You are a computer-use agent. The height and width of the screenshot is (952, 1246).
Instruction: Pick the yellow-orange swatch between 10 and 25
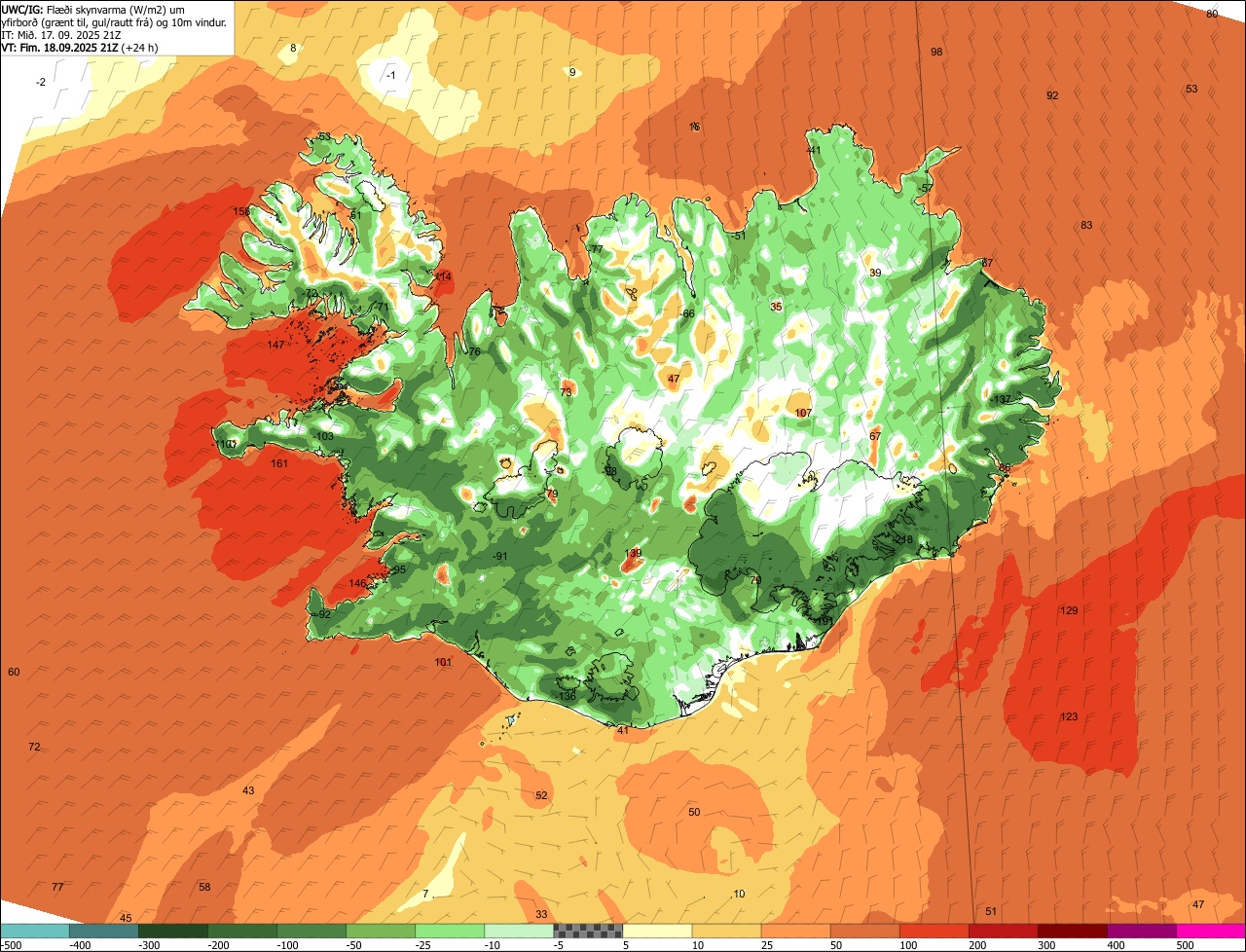[x=726, y=931]
